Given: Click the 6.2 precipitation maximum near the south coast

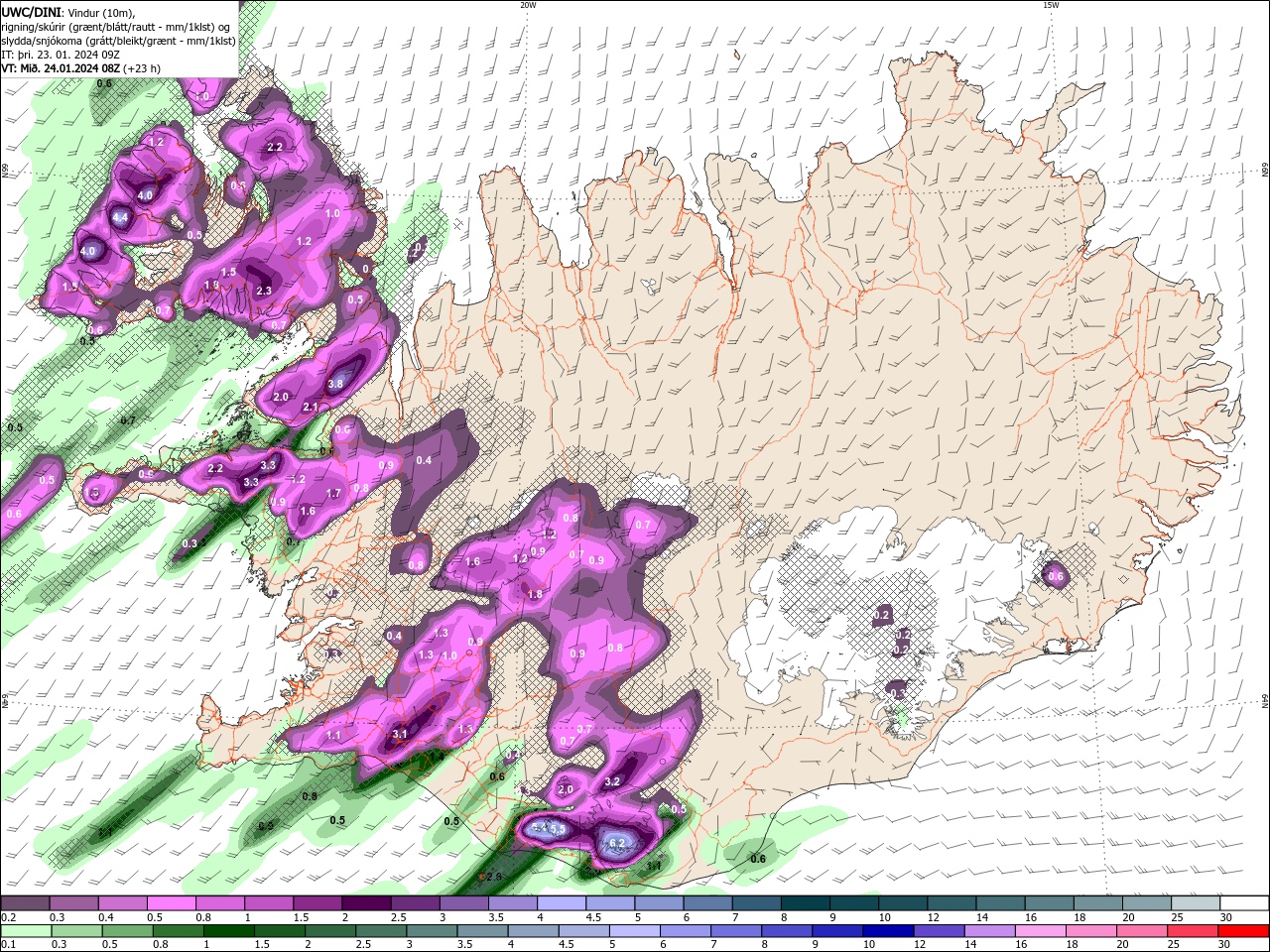Looking at the screenshot, I should [616, 844].
